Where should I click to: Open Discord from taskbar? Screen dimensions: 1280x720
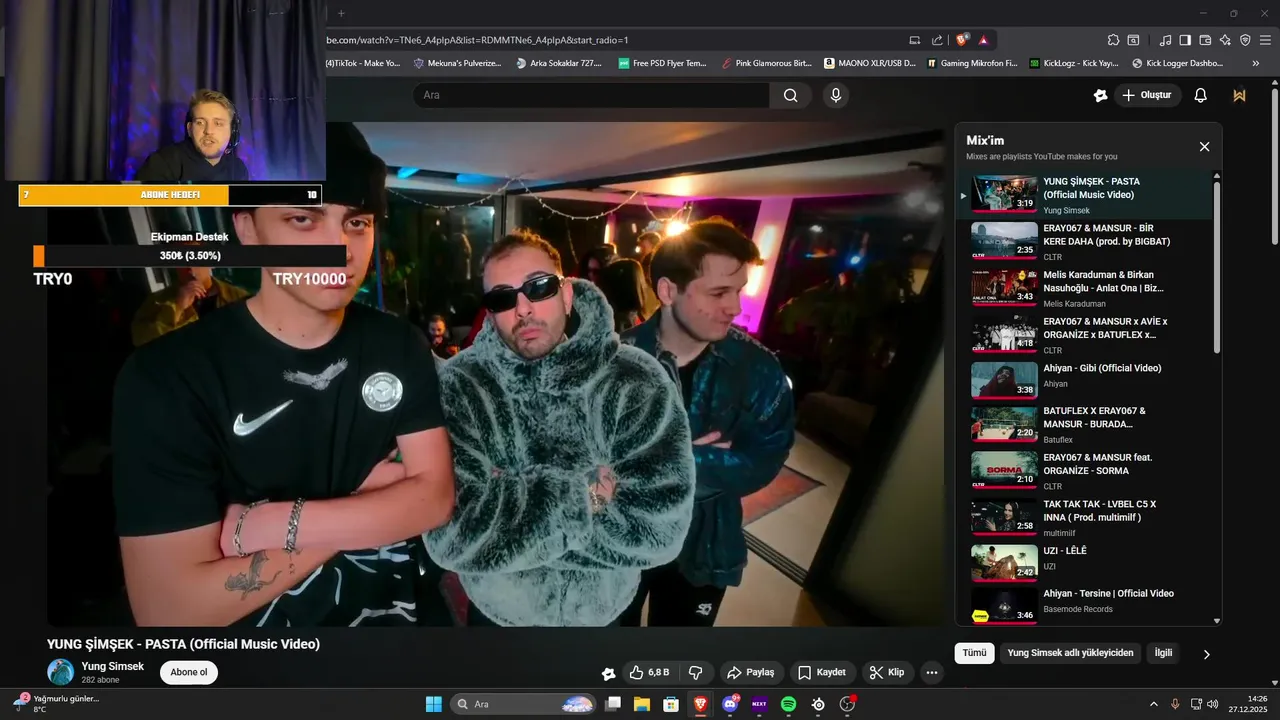point(730,704)
